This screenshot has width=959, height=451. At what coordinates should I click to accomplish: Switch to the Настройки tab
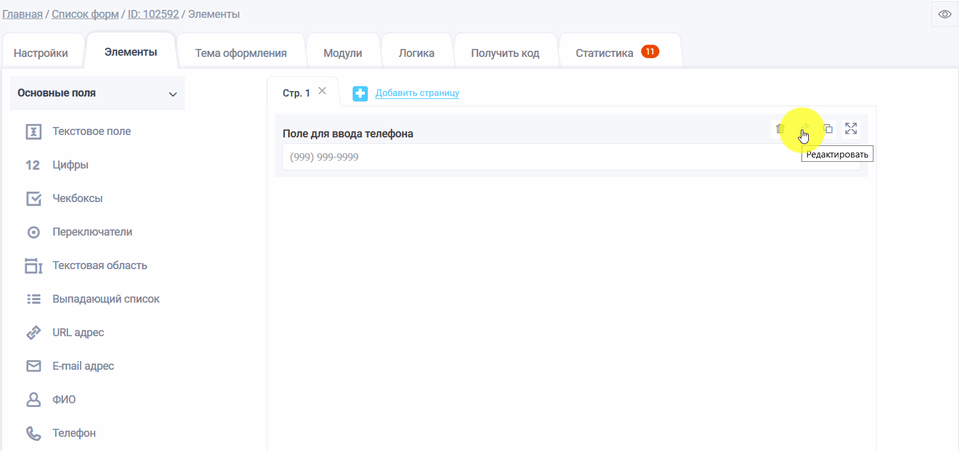pos(41,53)
